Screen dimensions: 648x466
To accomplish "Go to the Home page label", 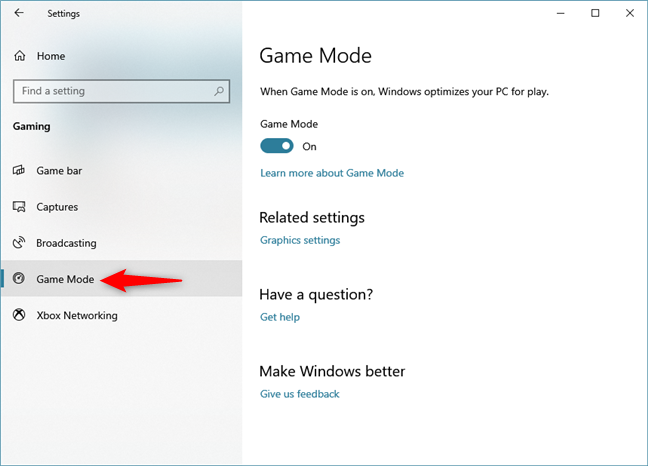I will 51,56.
